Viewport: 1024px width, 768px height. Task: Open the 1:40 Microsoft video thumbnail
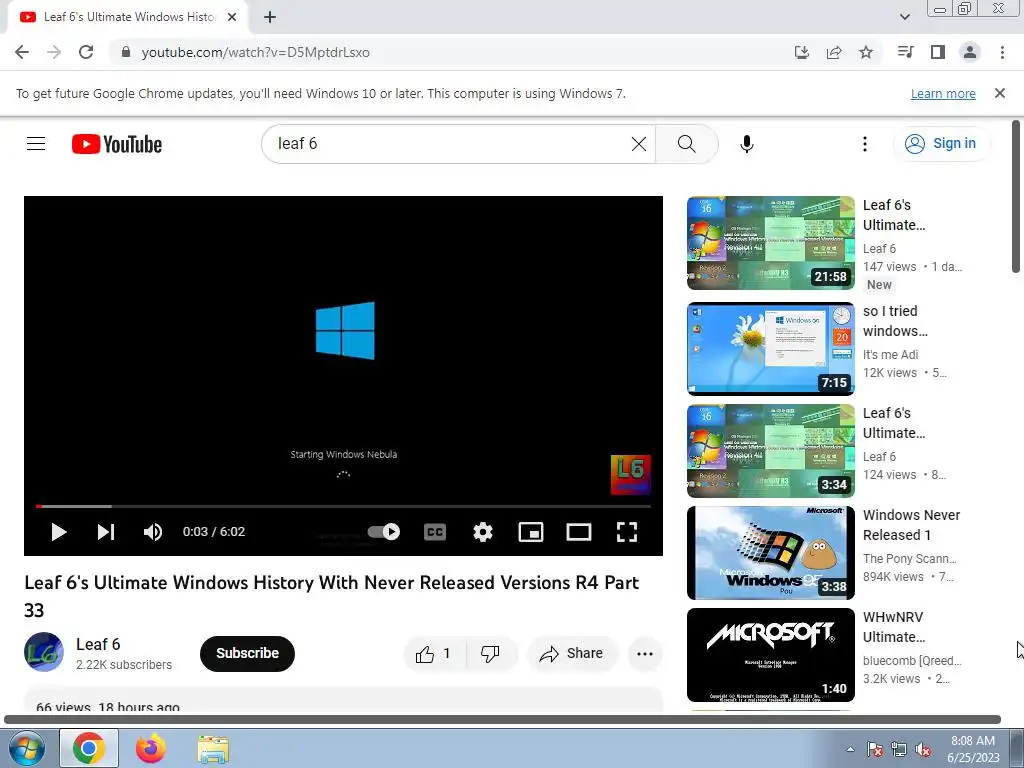[x=771, y=655]
